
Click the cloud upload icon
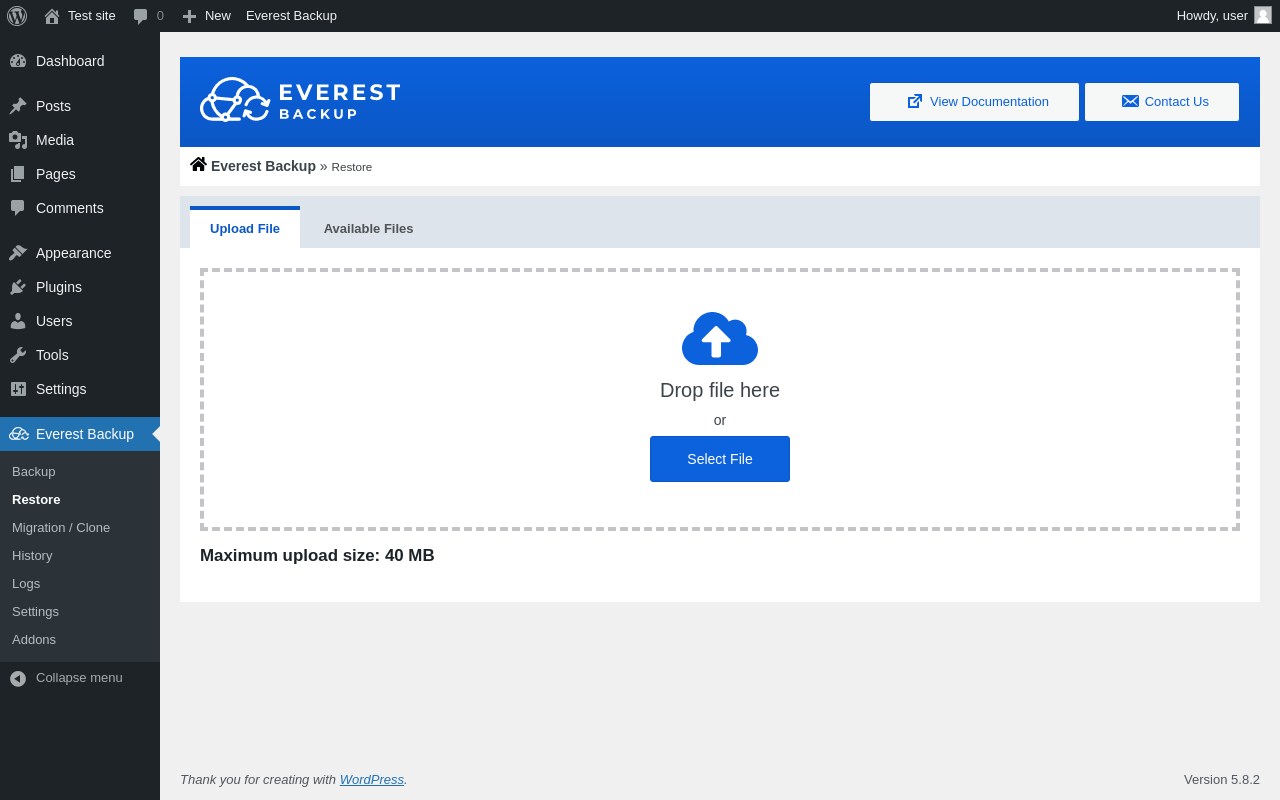click(x=720, y=338)
